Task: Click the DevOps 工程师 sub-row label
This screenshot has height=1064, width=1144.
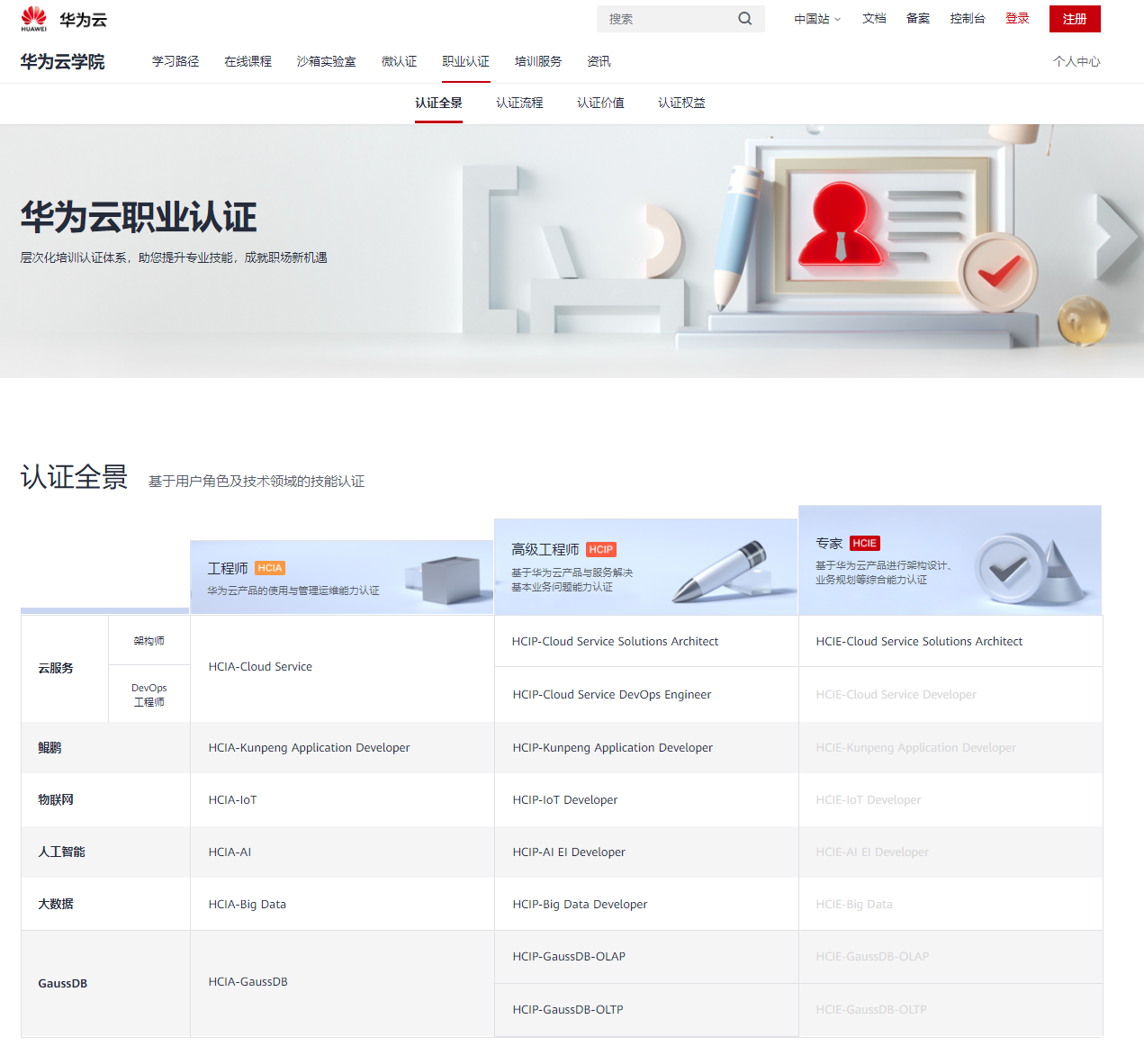Action: pos(149,695)
